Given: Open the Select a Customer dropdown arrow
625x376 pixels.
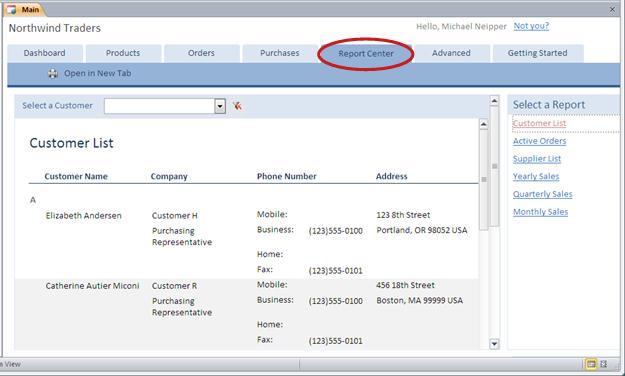Looking at the screenshot, I should tap(220, 106).
